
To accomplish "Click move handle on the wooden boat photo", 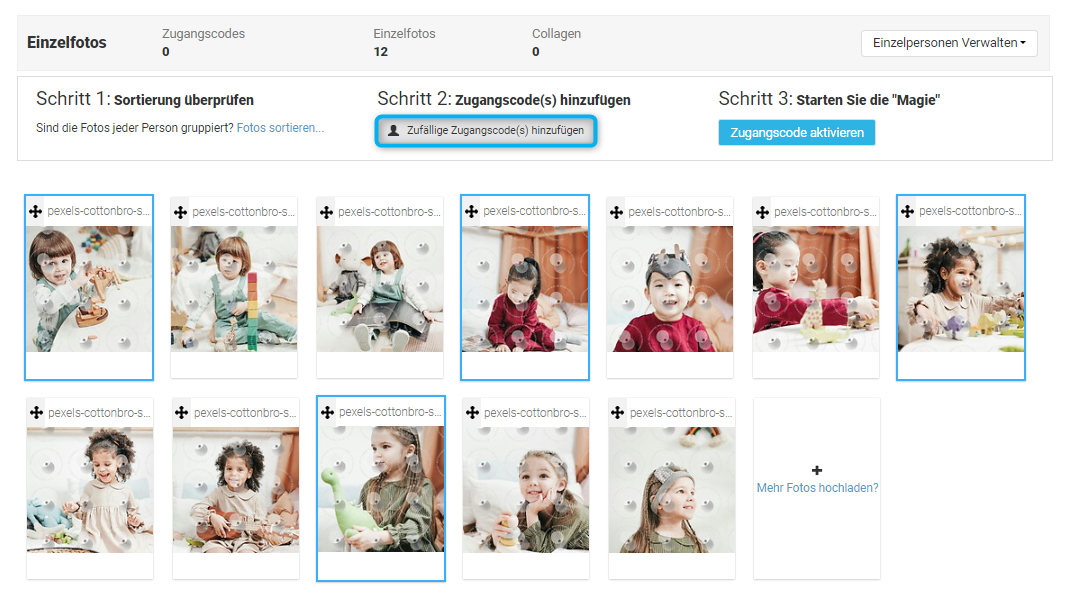I will click(x=35, y=211).
